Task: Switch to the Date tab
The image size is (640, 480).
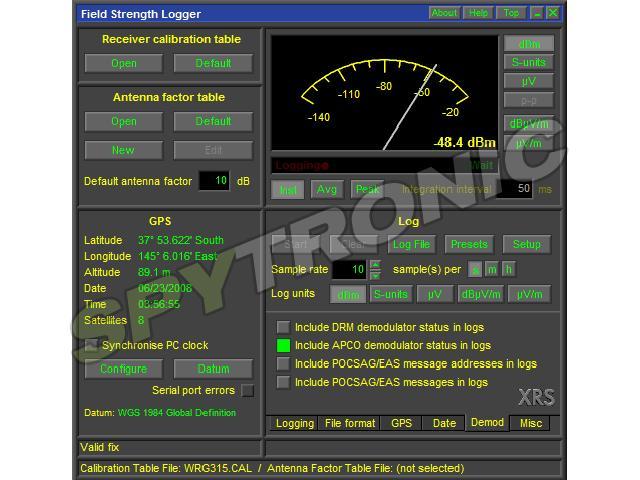Action: coord(444,423)
